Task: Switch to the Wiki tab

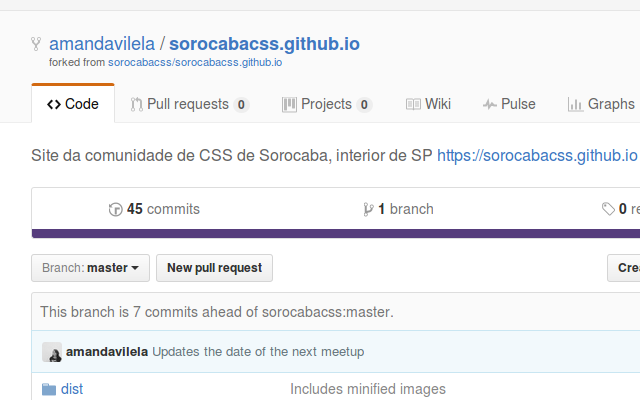Action: pos(428,104)
